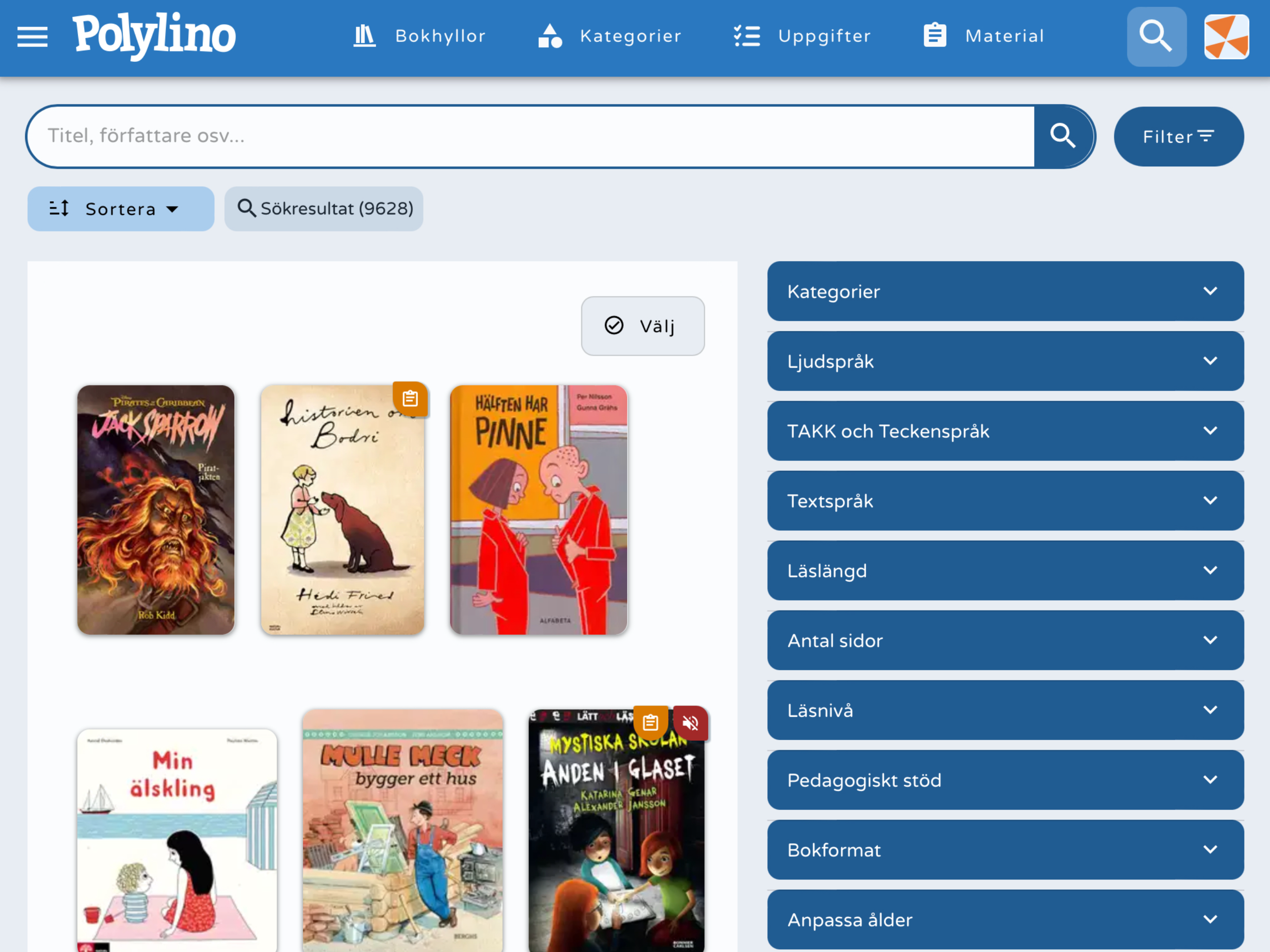Open Hälften har pinne book cover
Viewport: 1270px width, 952px height.
coord(539,510)
